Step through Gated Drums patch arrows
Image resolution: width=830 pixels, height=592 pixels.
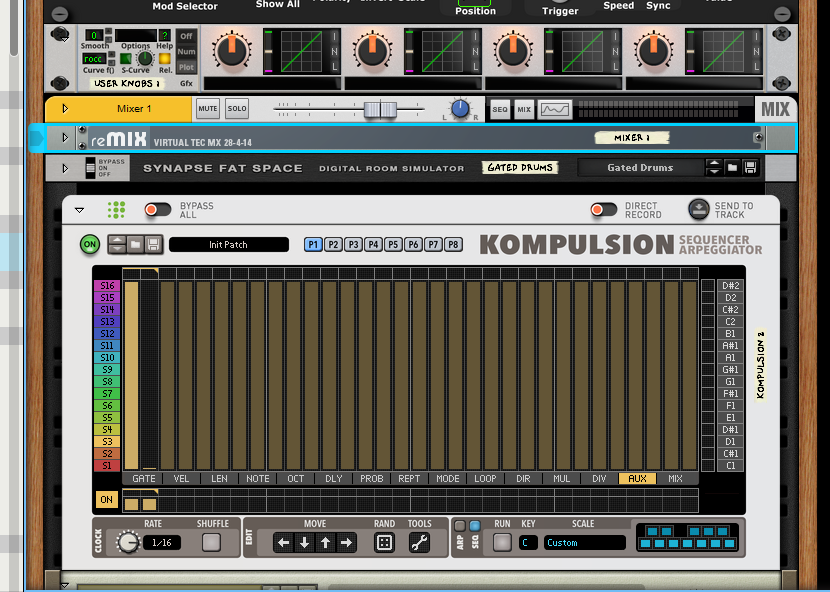point(714,168)
